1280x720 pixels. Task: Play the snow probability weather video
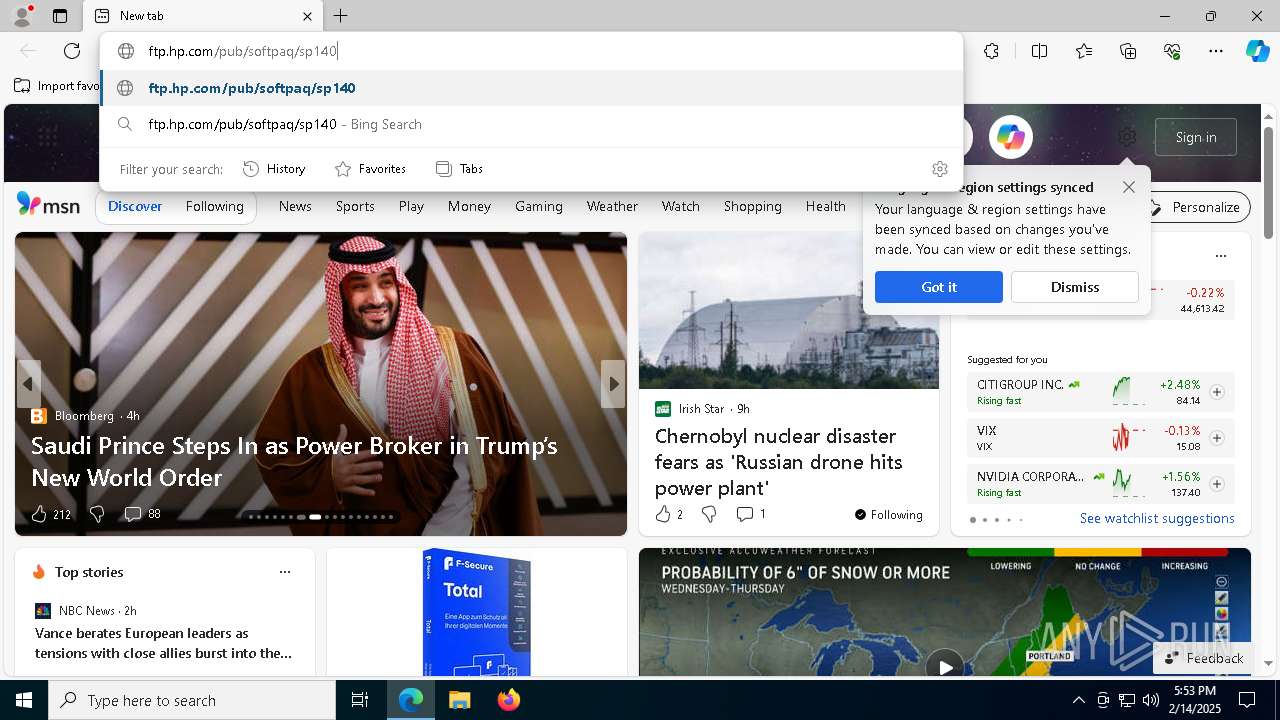point(945,666)
